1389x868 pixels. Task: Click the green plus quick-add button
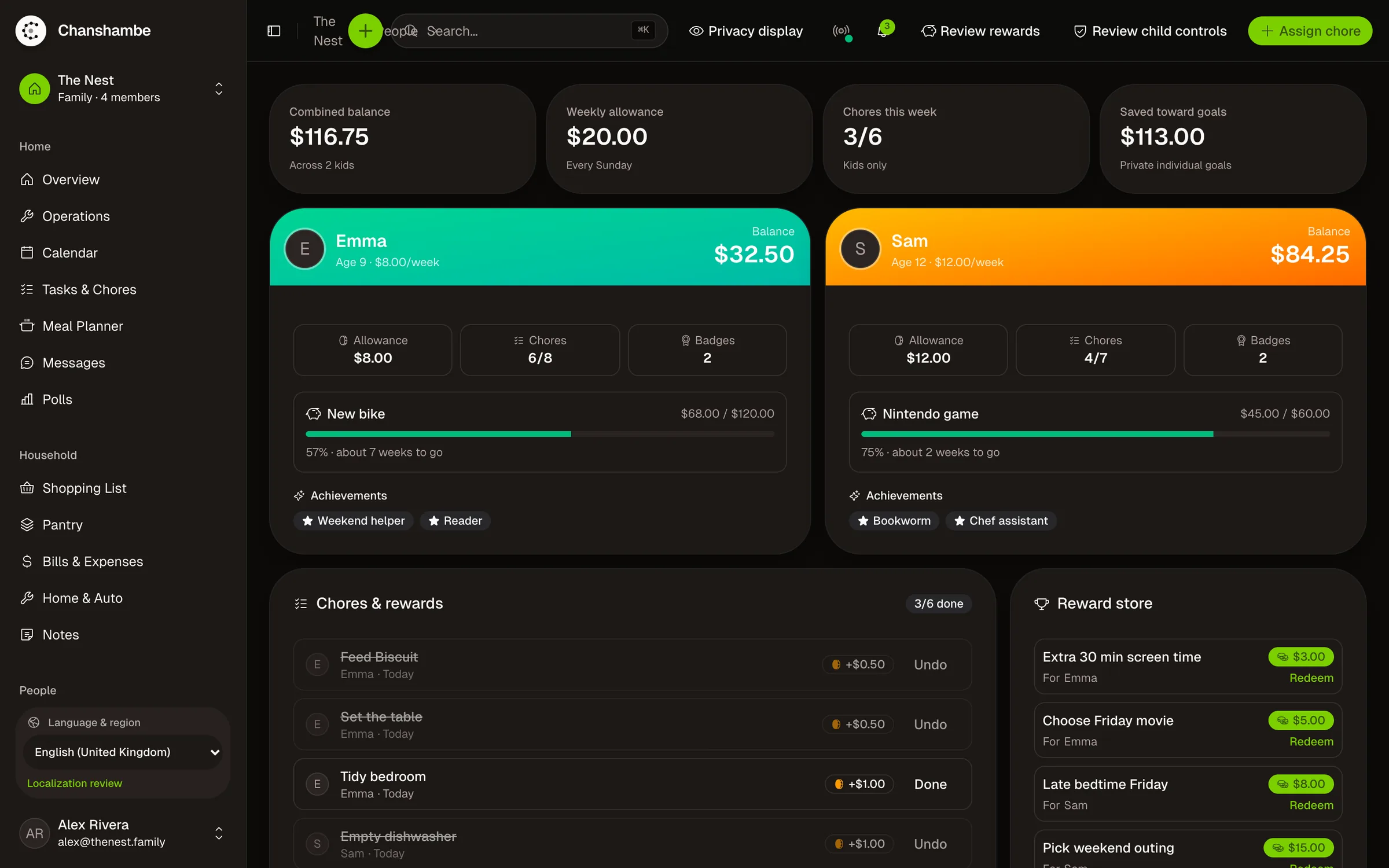click(365, 31)
